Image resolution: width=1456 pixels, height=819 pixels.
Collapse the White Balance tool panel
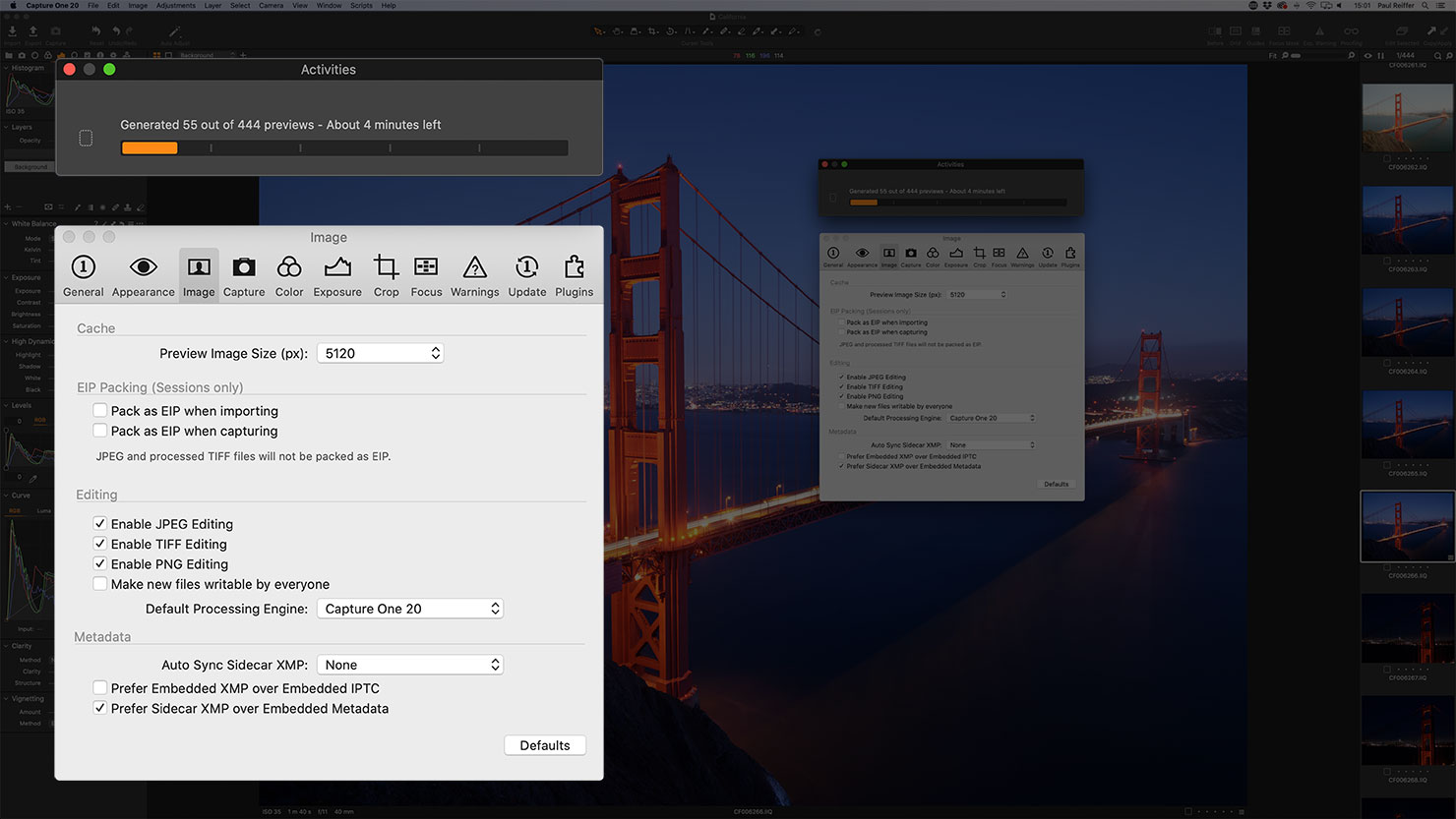(6, 223)
